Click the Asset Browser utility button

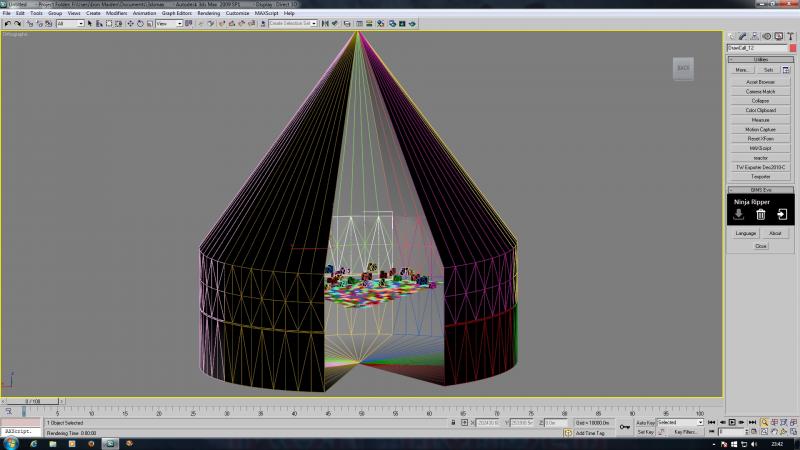760,82
